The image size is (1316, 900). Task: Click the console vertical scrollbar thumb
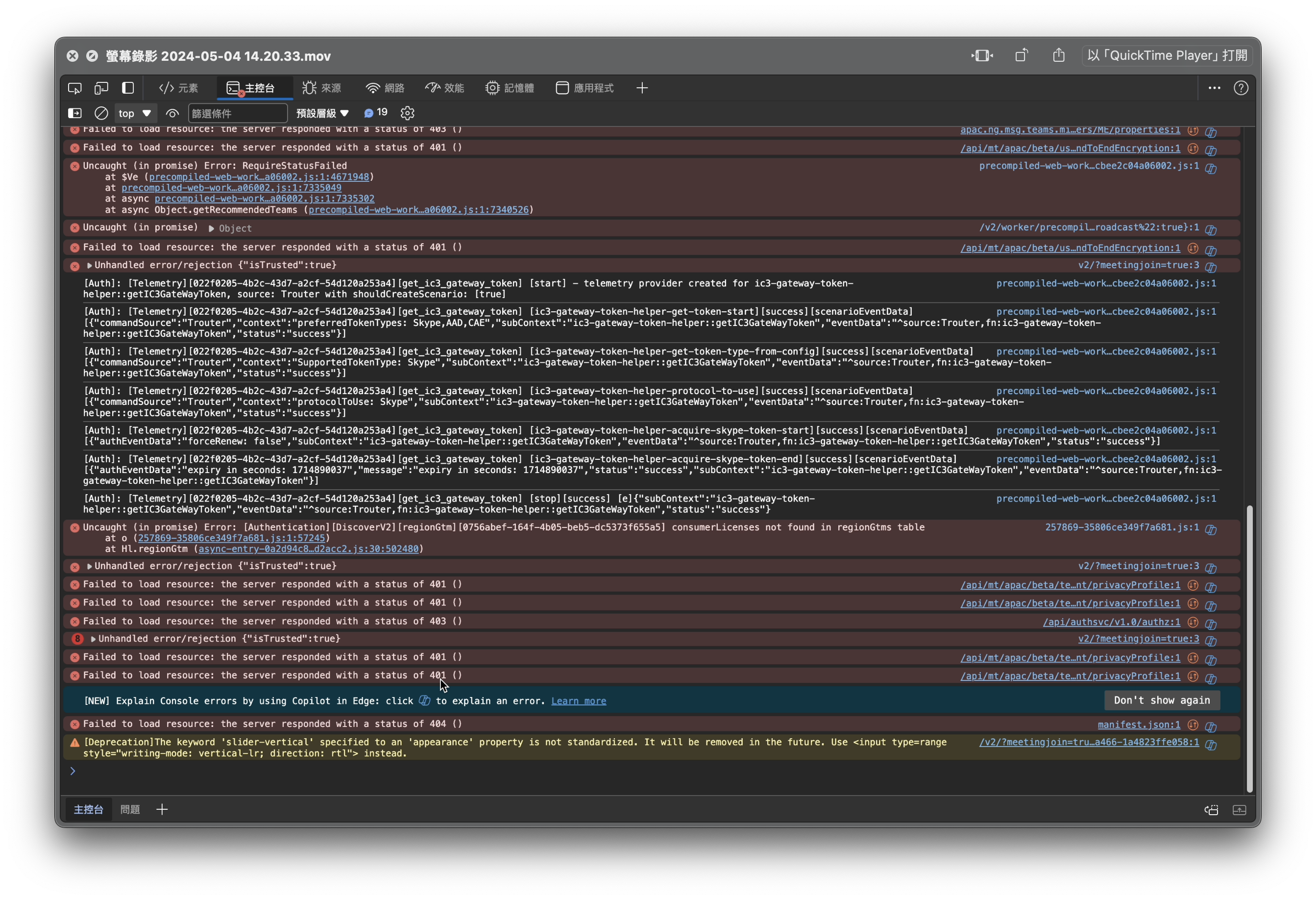click(x=1249, y=649)
